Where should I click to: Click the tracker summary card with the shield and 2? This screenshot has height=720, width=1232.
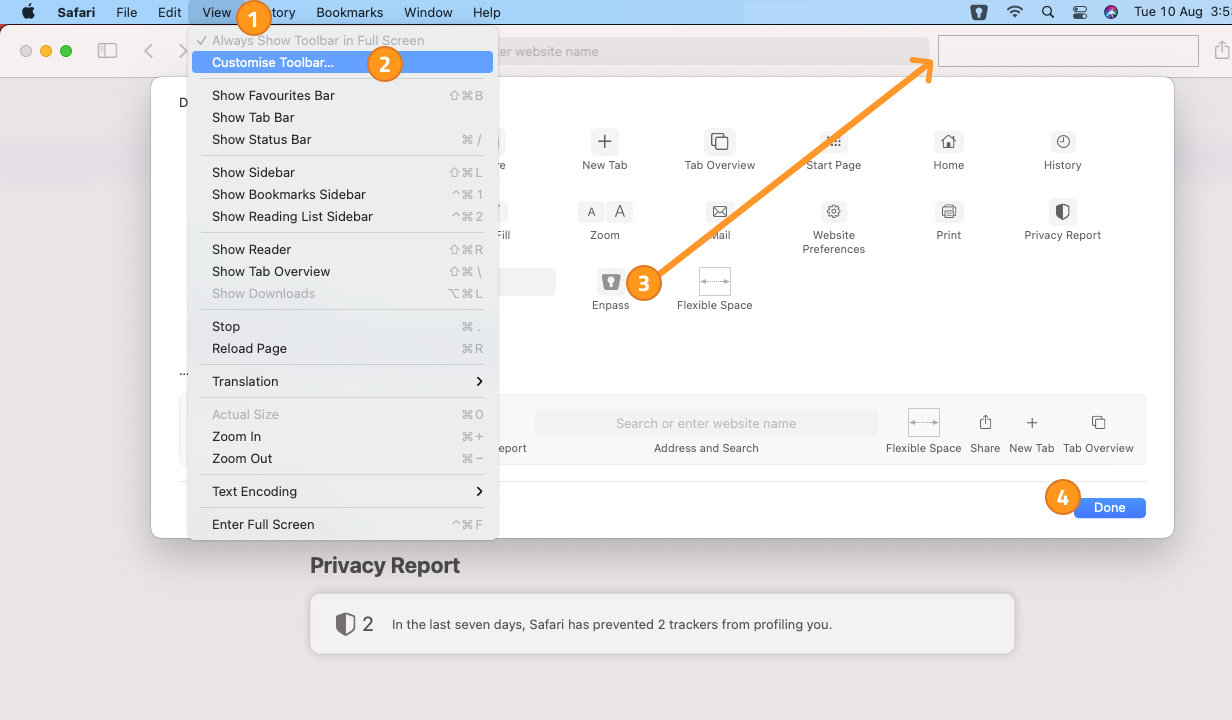pyautogui.click(x=662, y=624)
